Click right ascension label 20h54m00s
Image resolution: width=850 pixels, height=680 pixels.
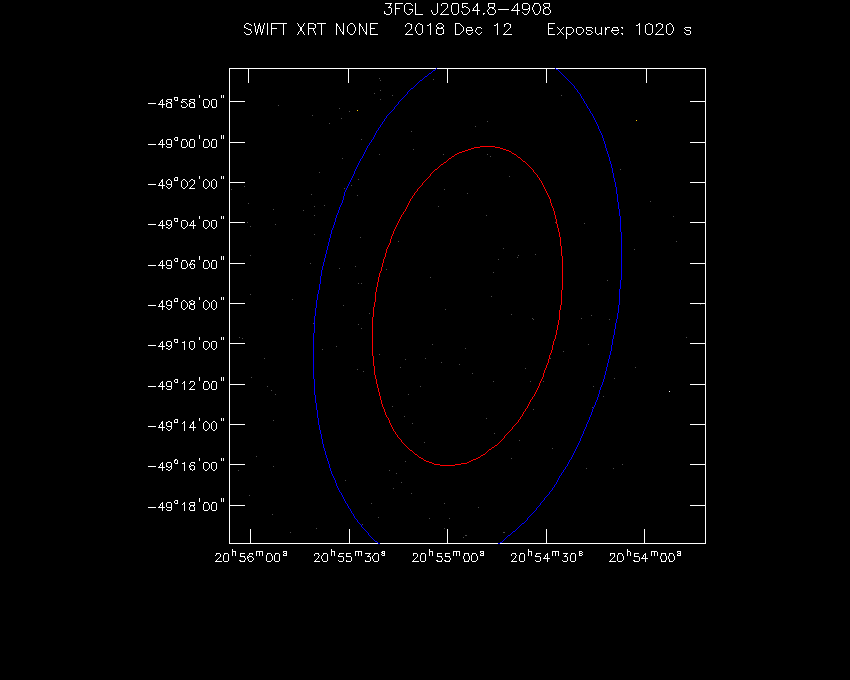coord(645,557)
